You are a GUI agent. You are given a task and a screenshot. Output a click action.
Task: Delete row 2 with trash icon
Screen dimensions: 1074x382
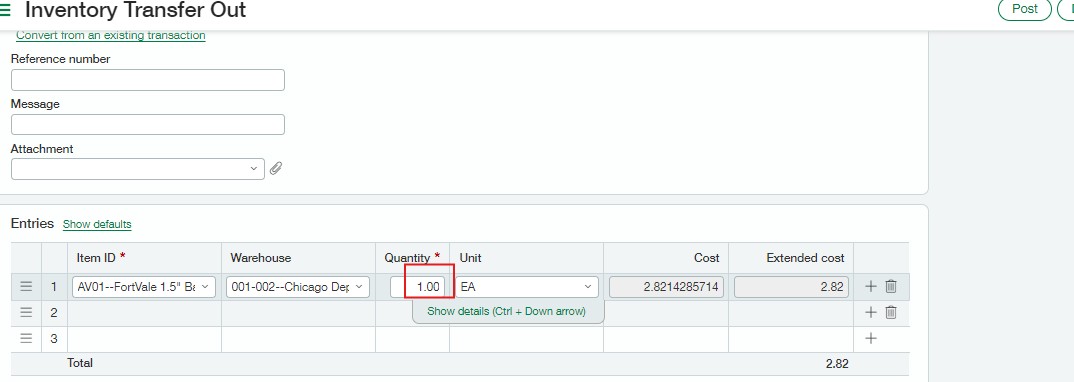pos(891,313)
